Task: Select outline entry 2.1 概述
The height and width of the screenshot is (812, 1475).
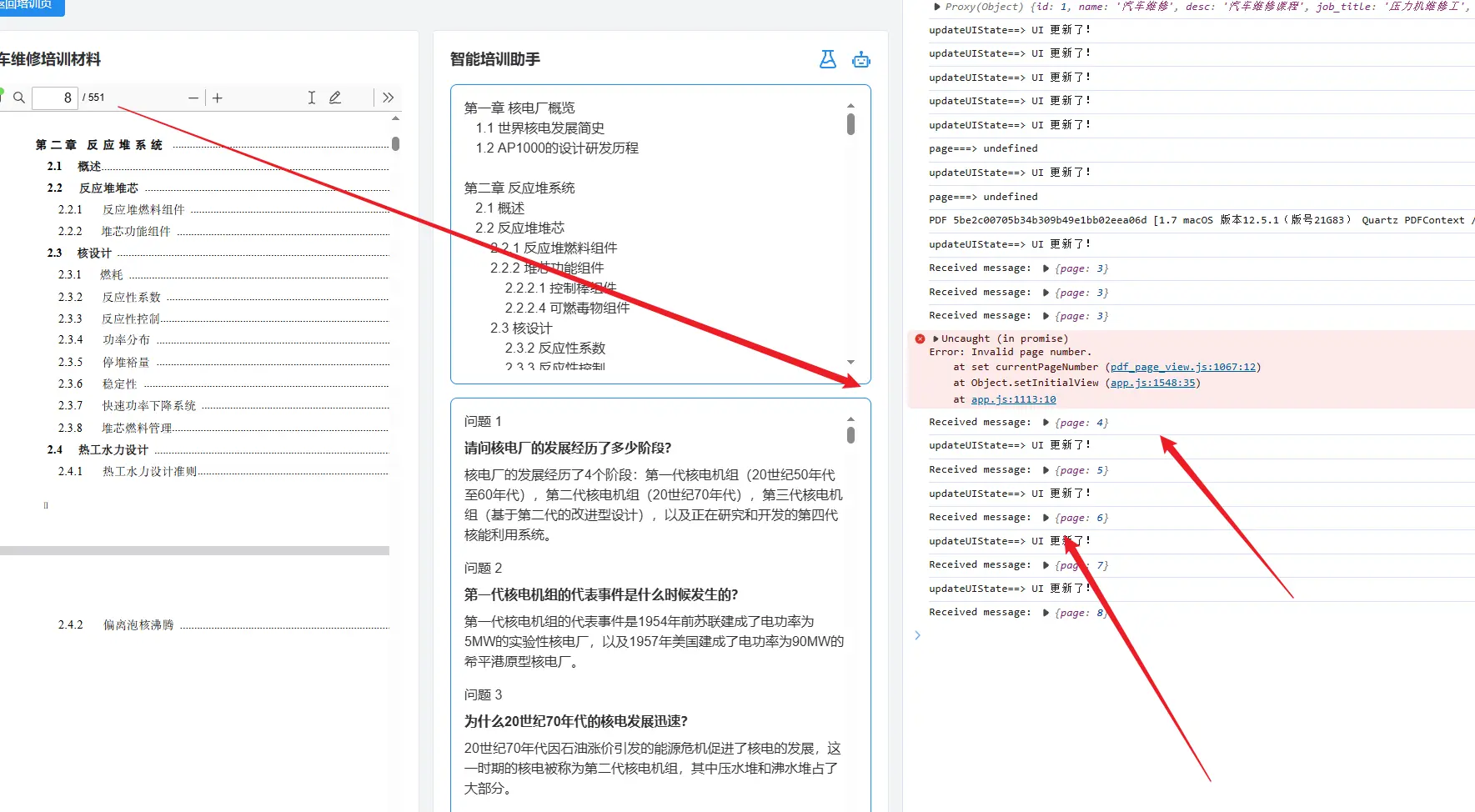Action: point(499,208)
